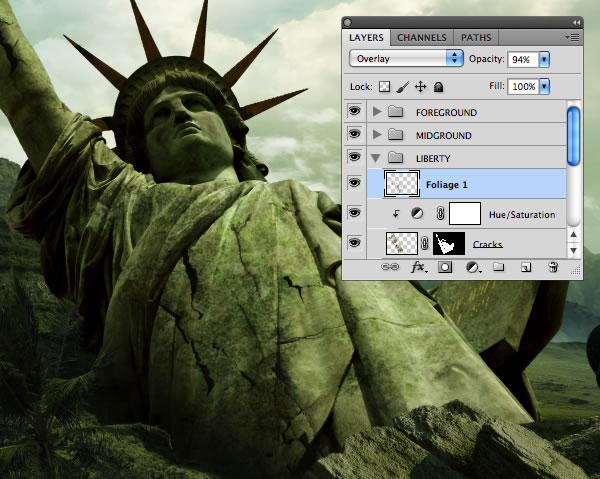Click the Hue/Saturation layer name

click(x=522, y=215)
